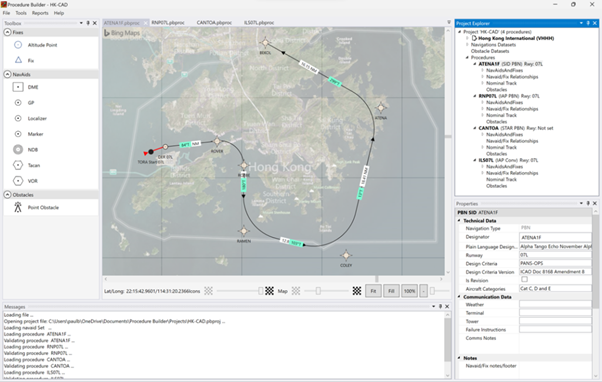Select the Fix triangle tool
Screen dimensions: 602x382
tap(31, 60)
